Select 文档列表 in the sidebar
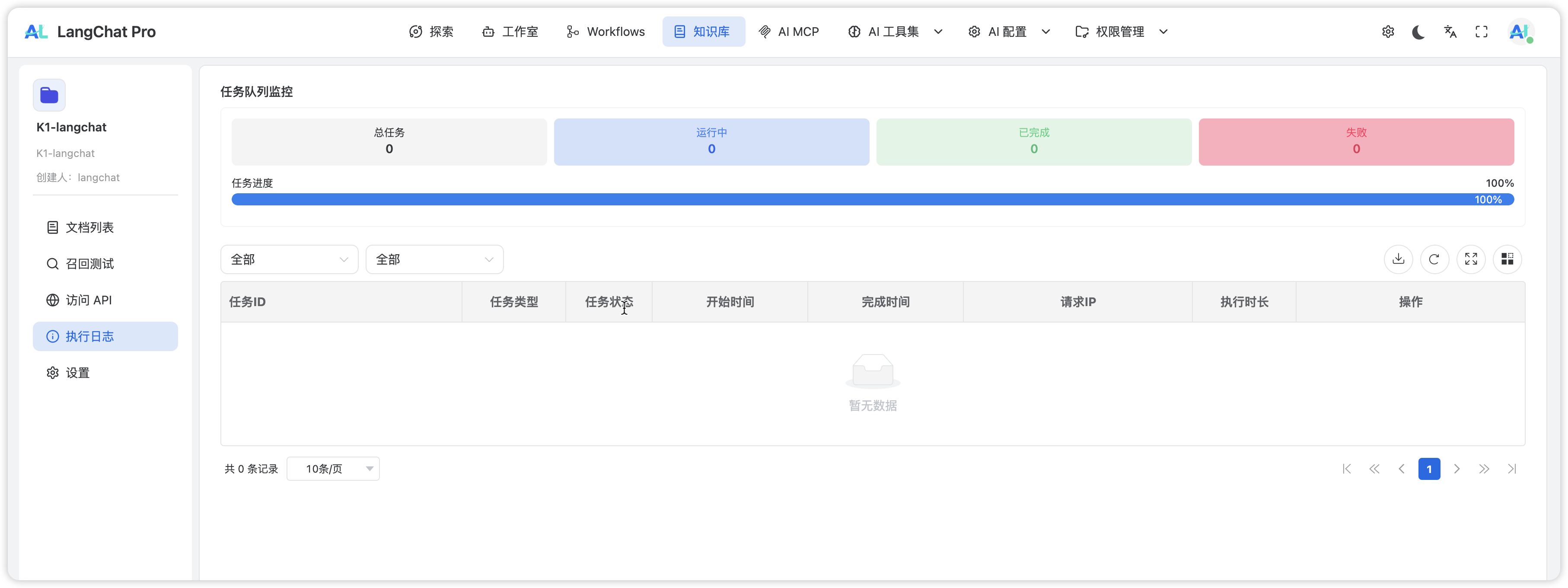This screenshot has height=588, width=1568. click(x=89, y=227)
